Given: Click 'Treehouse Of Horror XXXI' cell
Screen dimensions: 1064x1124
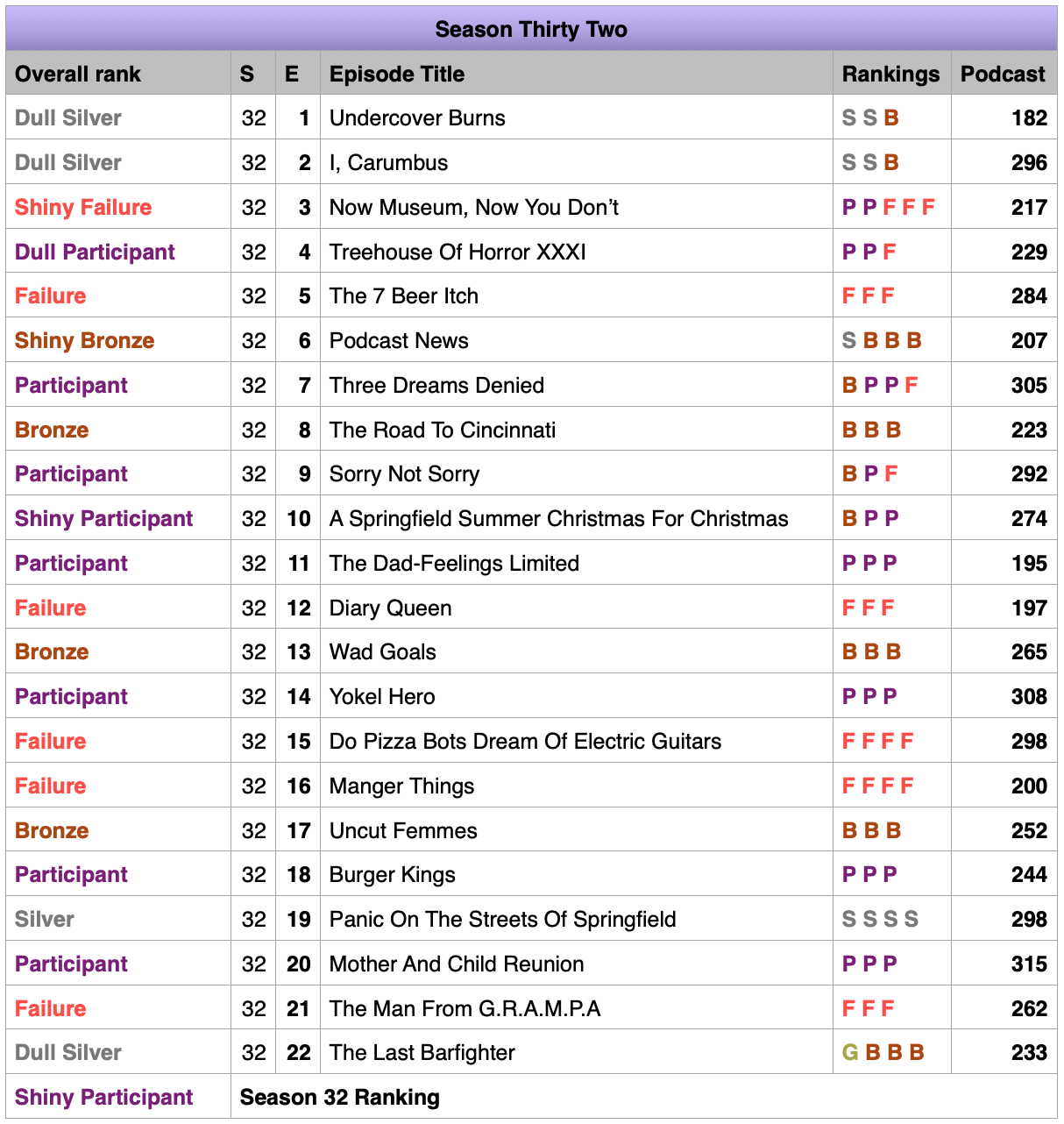Looking at the screenshot, I should pos(458,252).
